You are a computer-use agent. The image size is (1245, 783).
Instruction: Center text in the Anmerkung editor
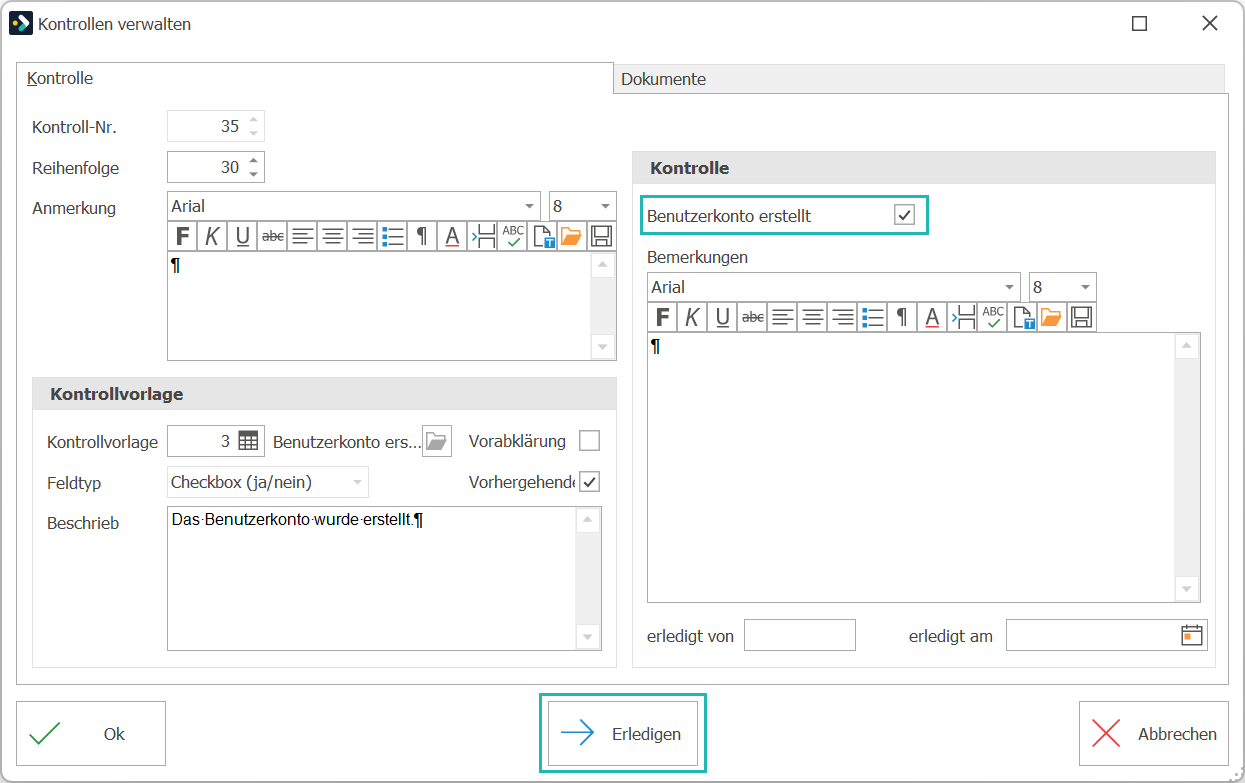tap(332, 236)
